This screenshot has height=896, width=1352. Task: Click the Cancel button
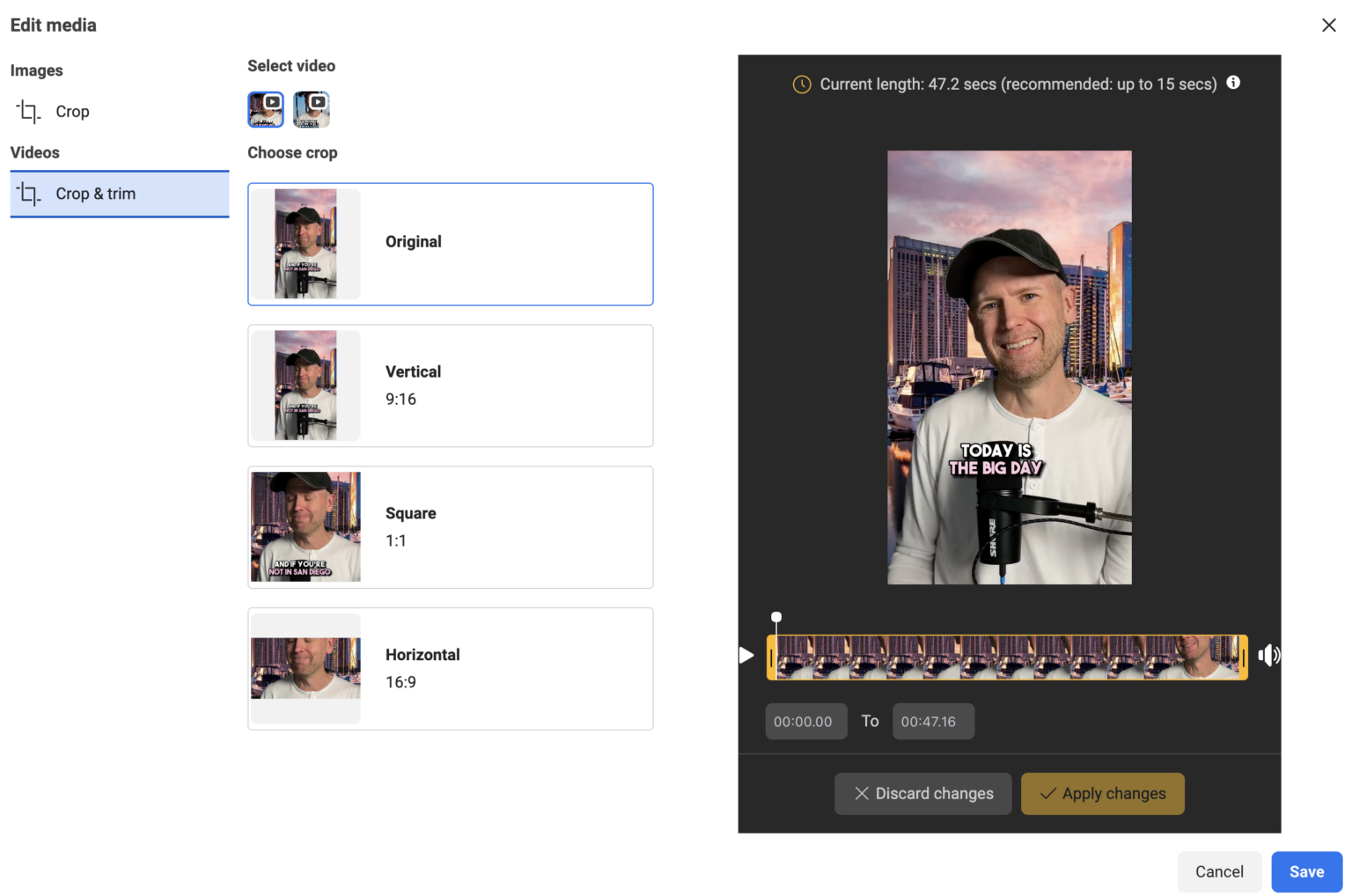click(1219, 871)
